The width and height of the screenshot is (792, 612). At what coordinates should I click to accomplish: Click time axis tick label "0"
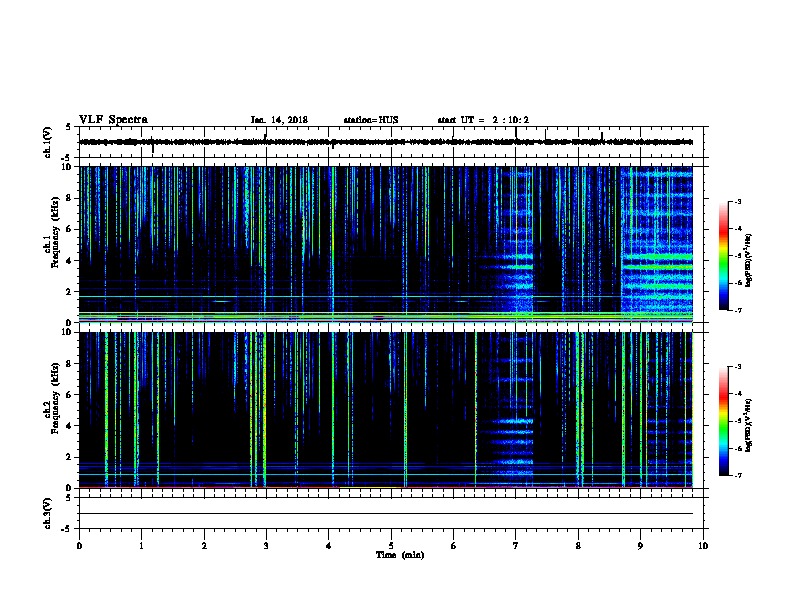(x=79, y=545)
